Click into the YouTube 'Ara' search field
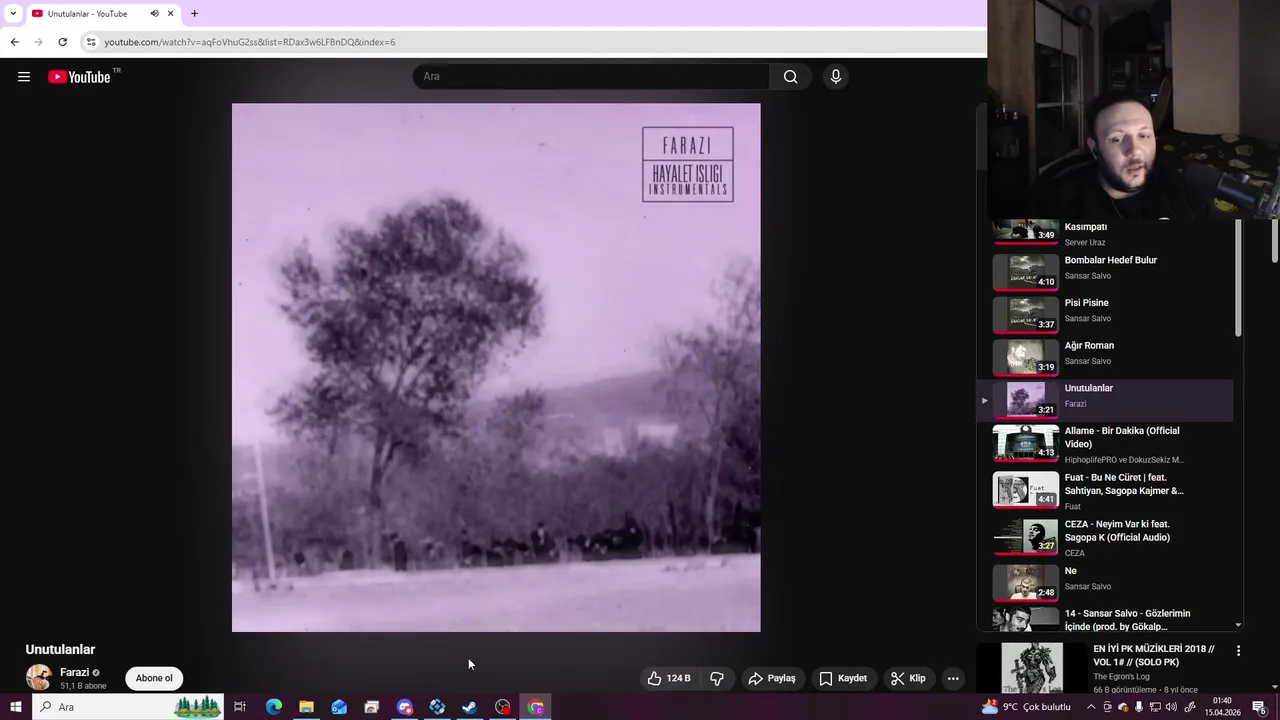 click(x=591, y=77)
